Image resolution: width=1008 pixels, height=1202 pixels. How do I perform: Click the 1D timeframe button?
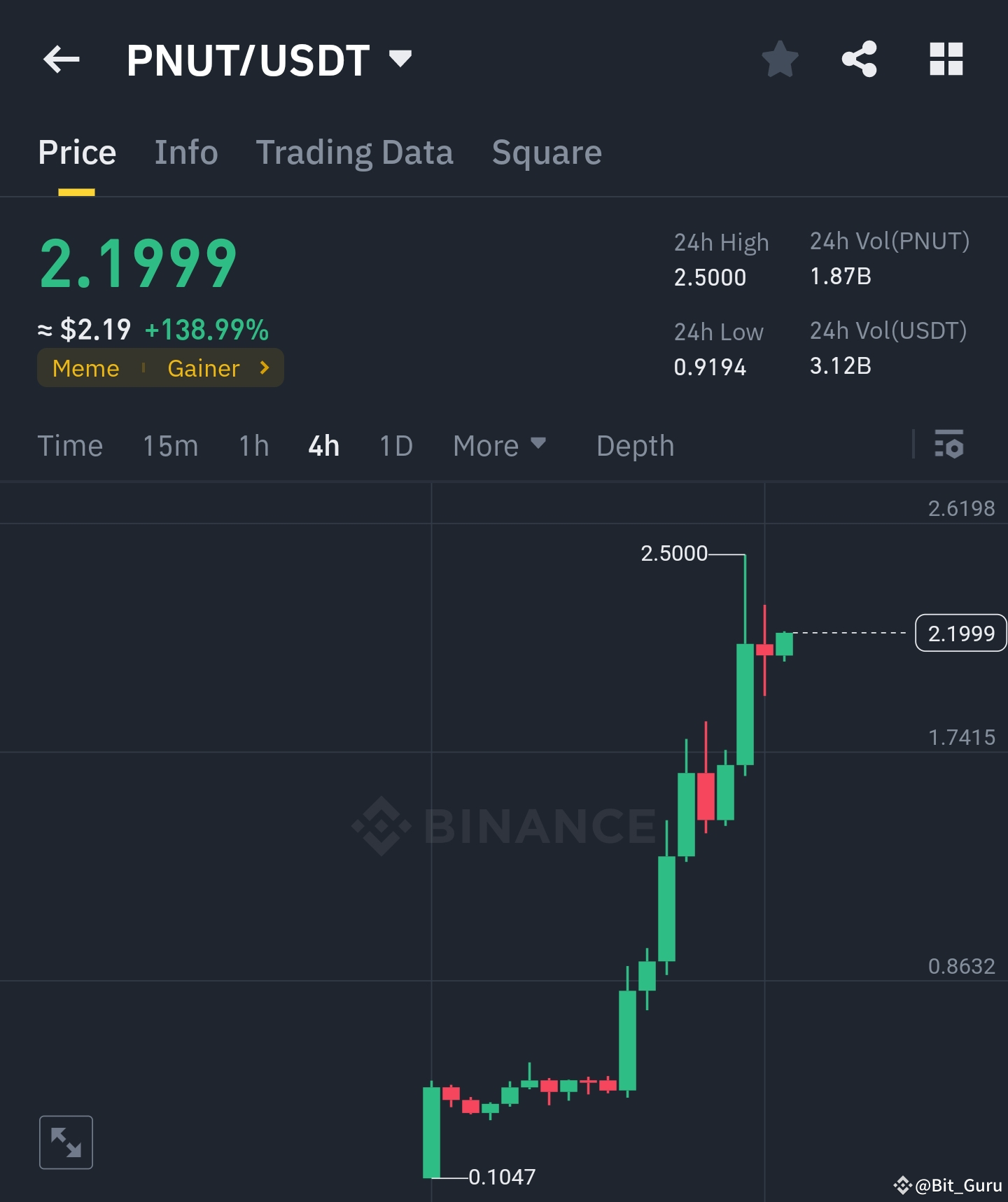[395, 445]
